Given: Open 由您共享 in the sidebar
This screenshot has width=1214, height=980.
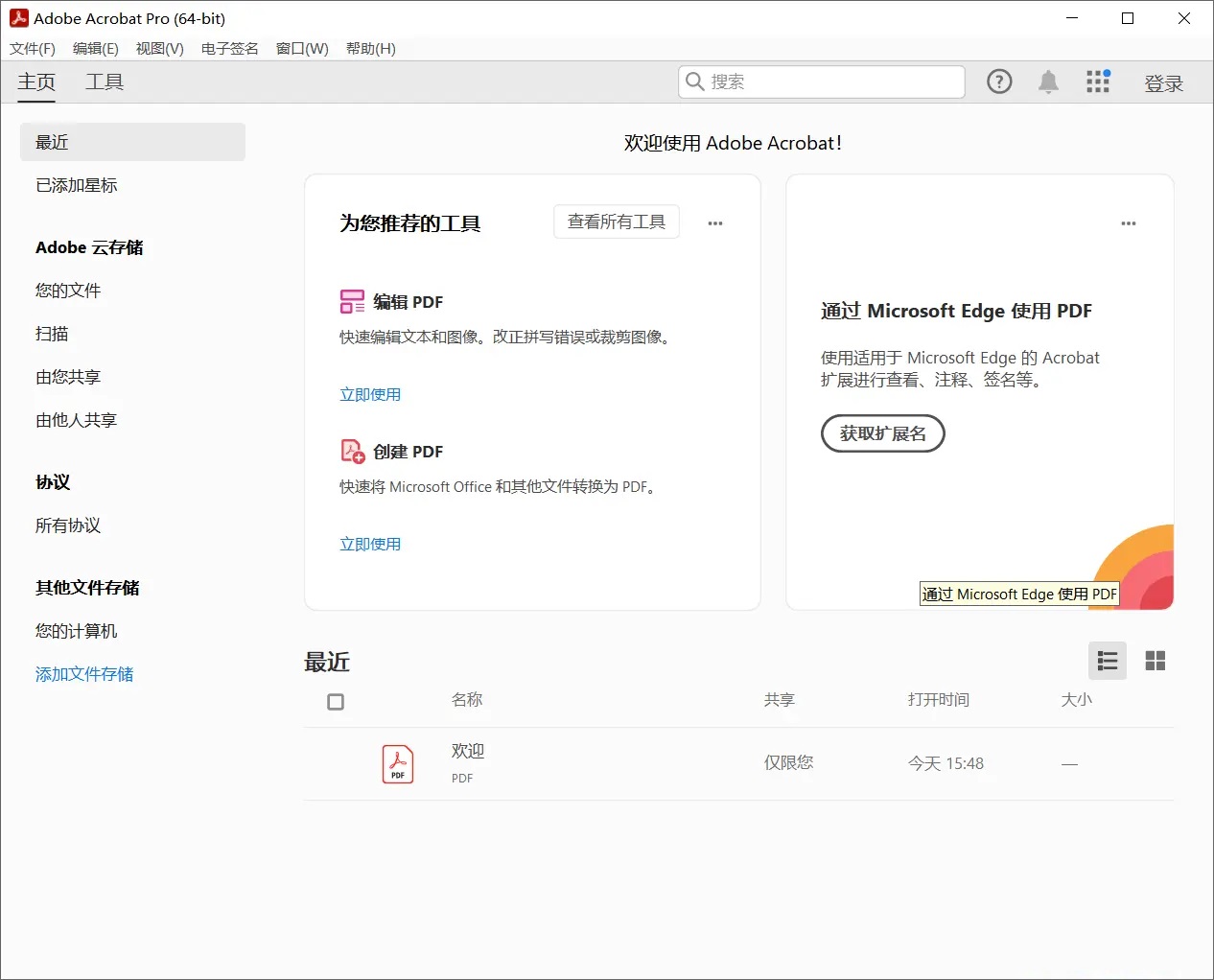Looking at the screenshot, I should pos(68,377).
